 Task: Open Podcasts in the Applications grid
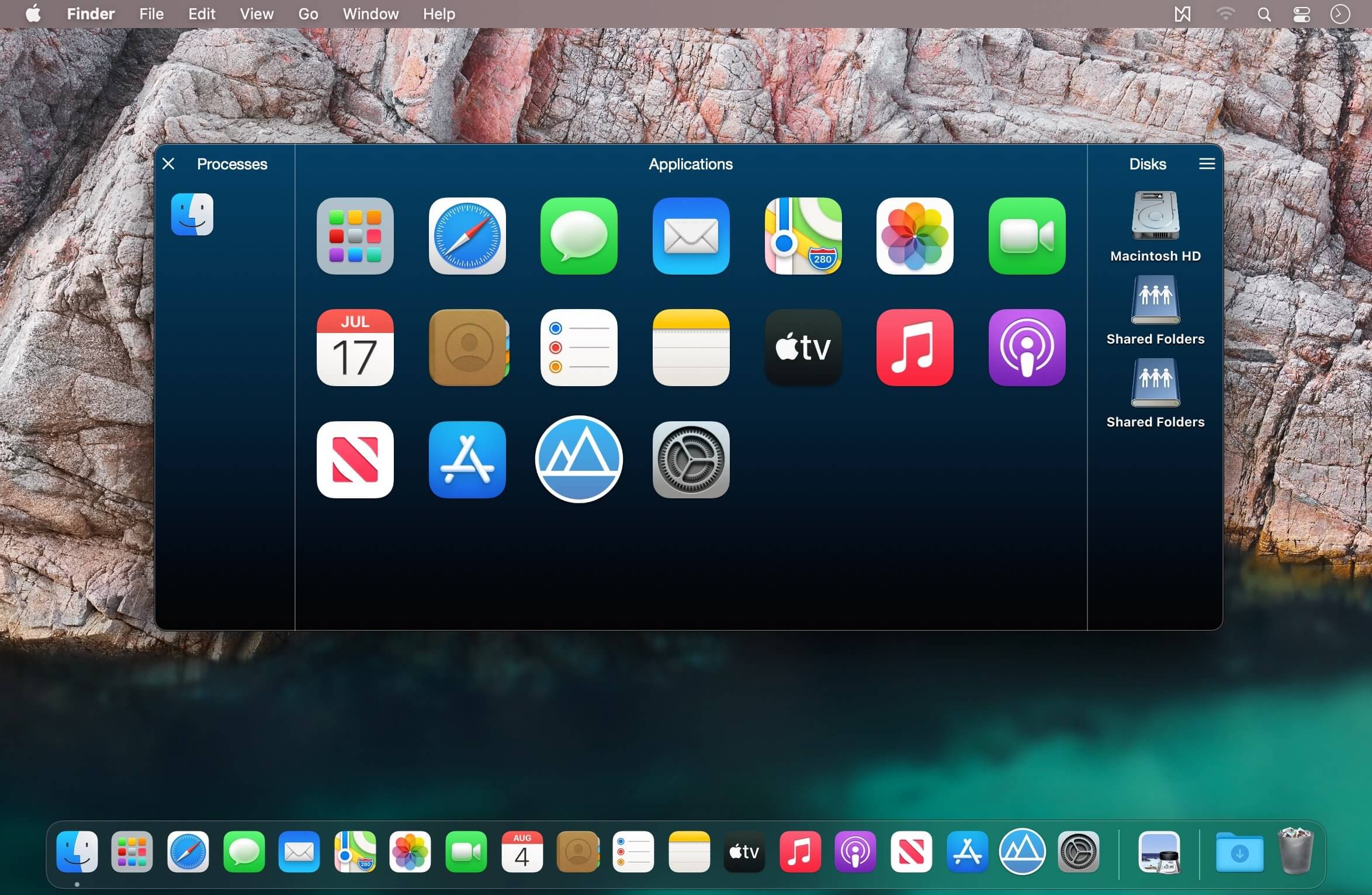[x=1027, y=348]
